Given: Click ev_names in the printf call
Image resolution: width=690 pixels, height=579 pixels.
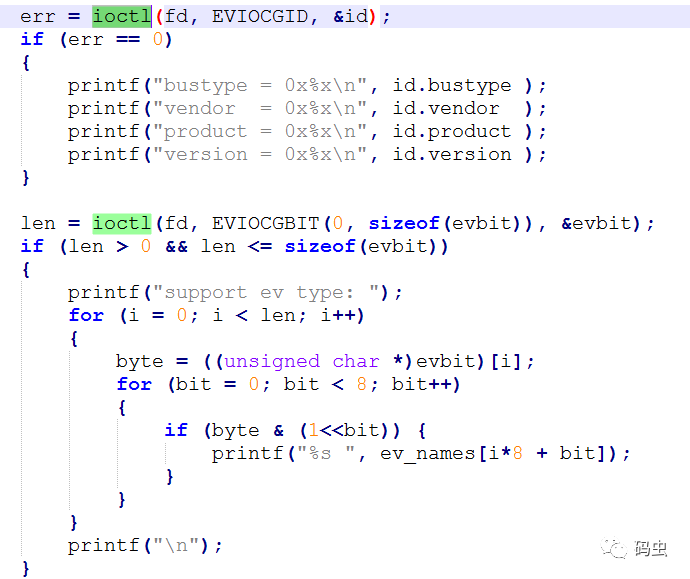Looking at the screenshot, I should click(x=428, y=453).
